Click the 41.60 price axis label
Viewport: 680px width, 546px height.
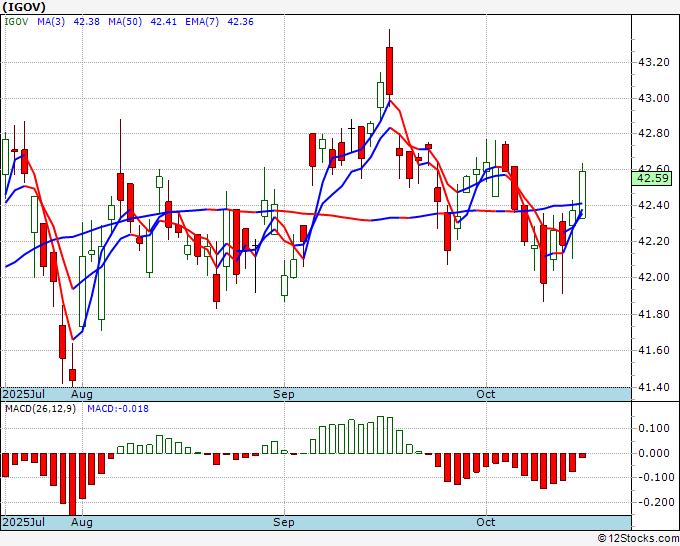654,350
